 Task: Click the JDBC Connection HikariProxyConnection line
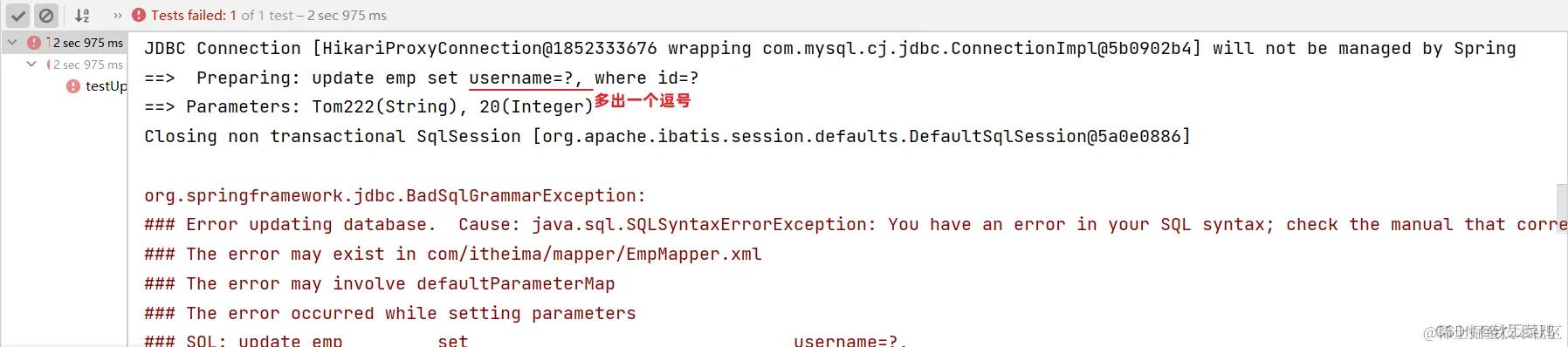point(830,48)
